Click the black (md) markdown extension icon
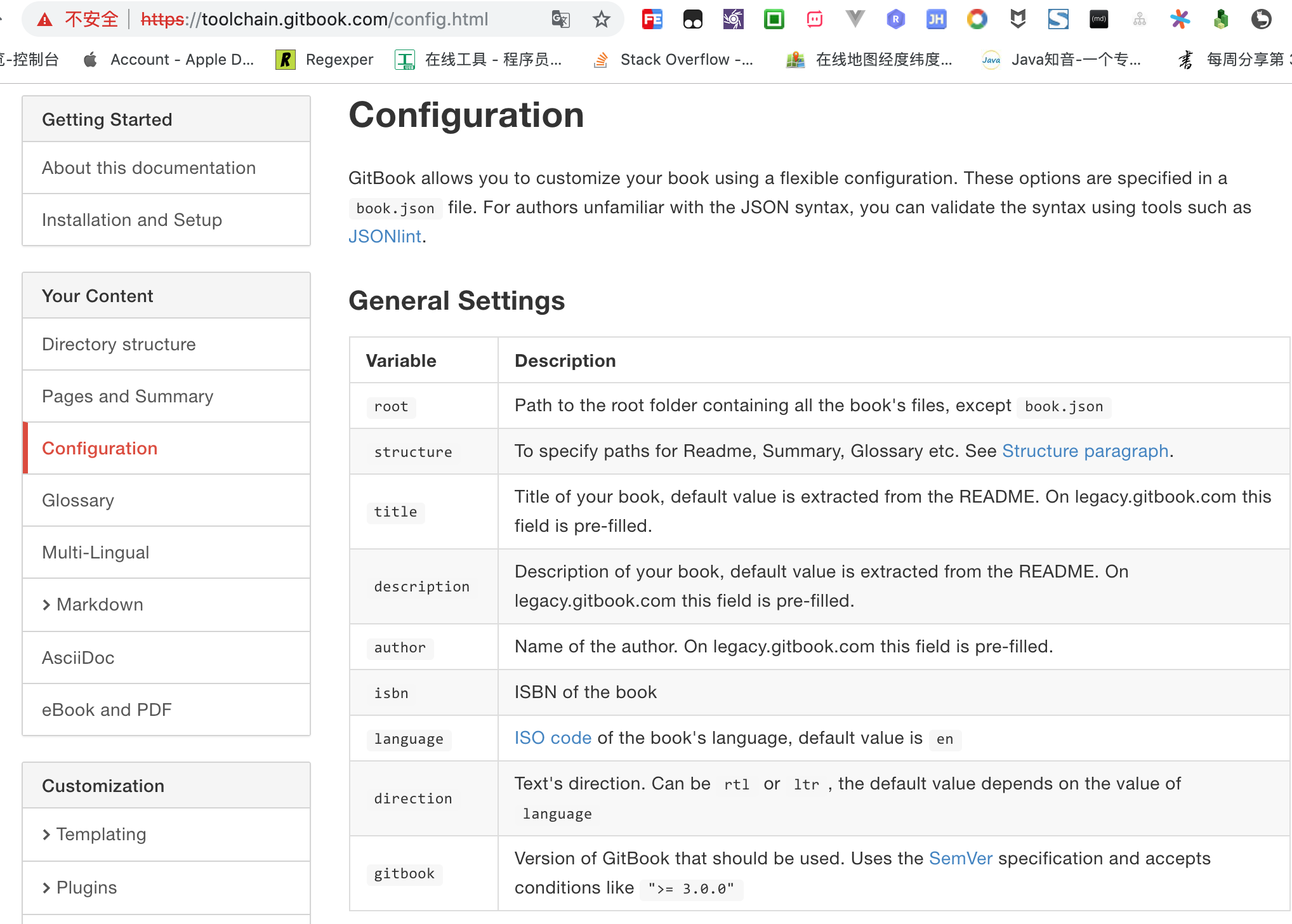Screen dimensions: 1292x924 point(1098,20)
